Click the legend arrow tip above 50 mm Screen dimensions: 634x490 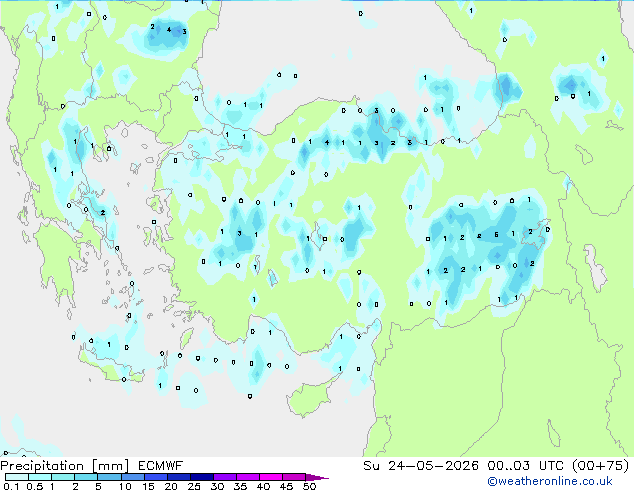[x=317, y=477]
